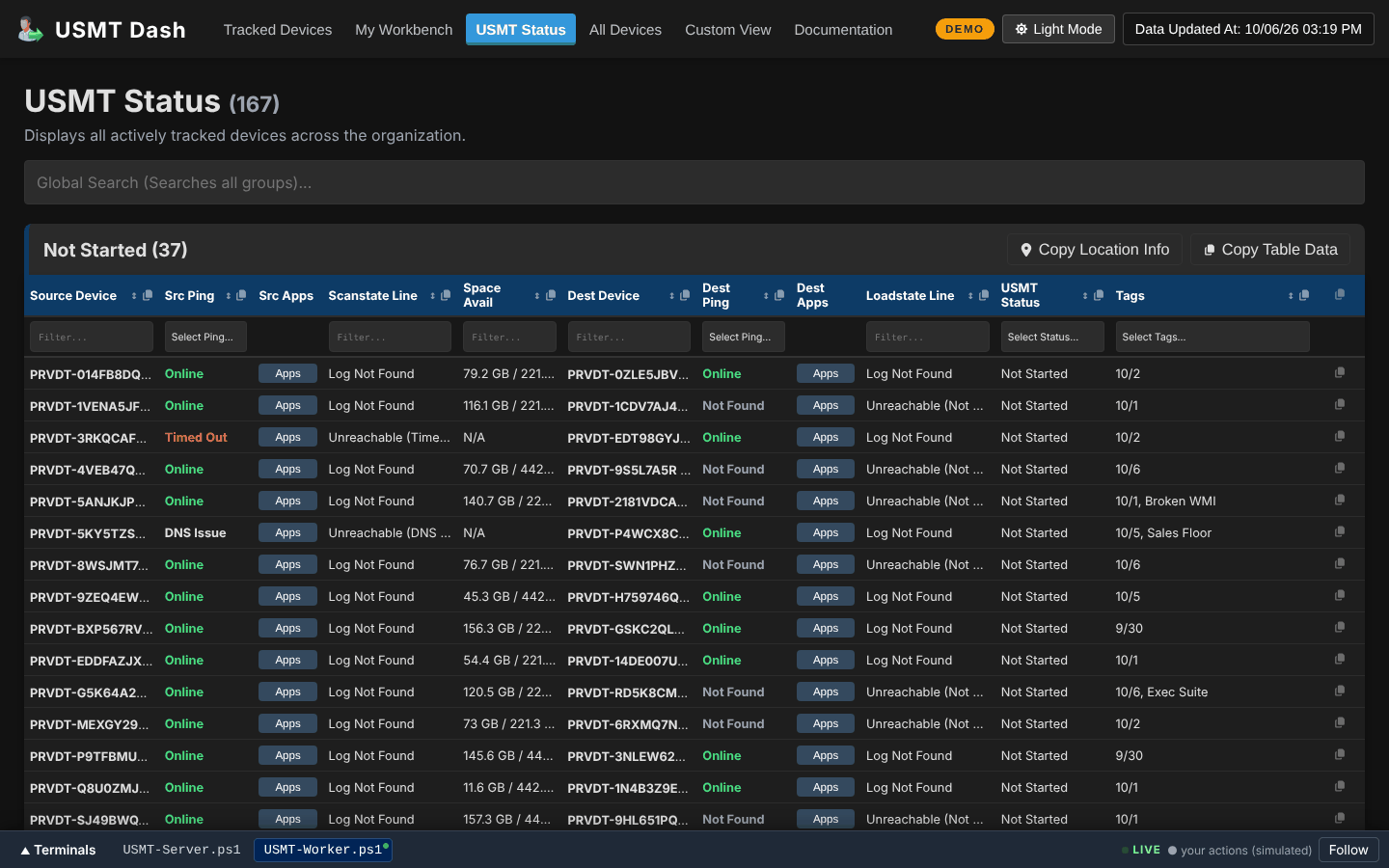Copy the Src Ping column

[241, 296]
